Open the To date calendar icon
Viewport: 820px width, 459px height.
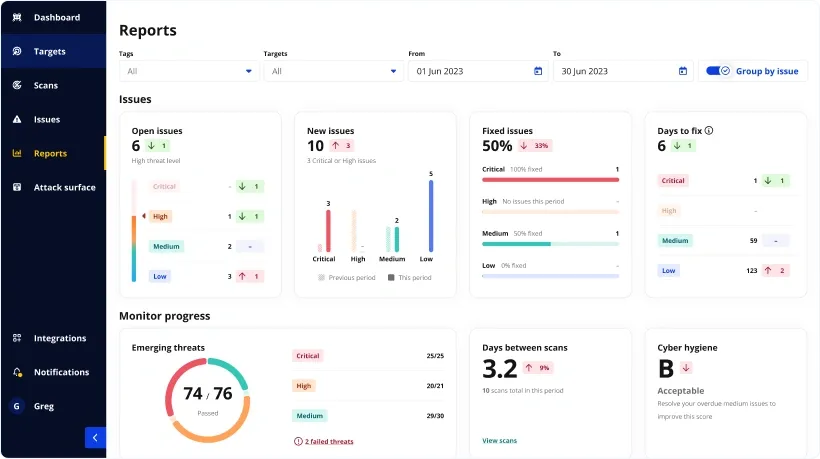[682, 71]
